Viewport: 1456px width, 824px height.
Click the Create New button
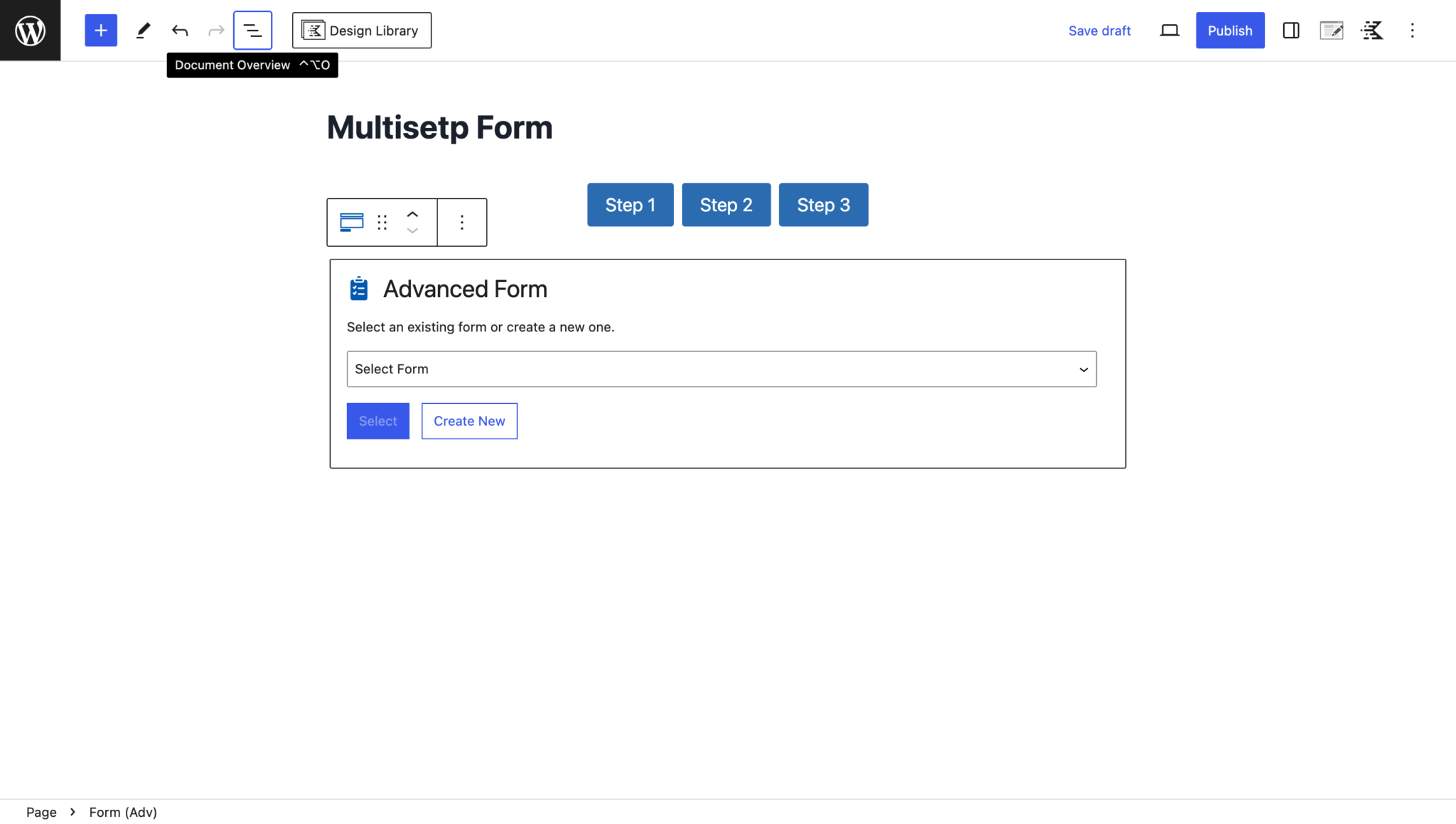click(469, 420)
